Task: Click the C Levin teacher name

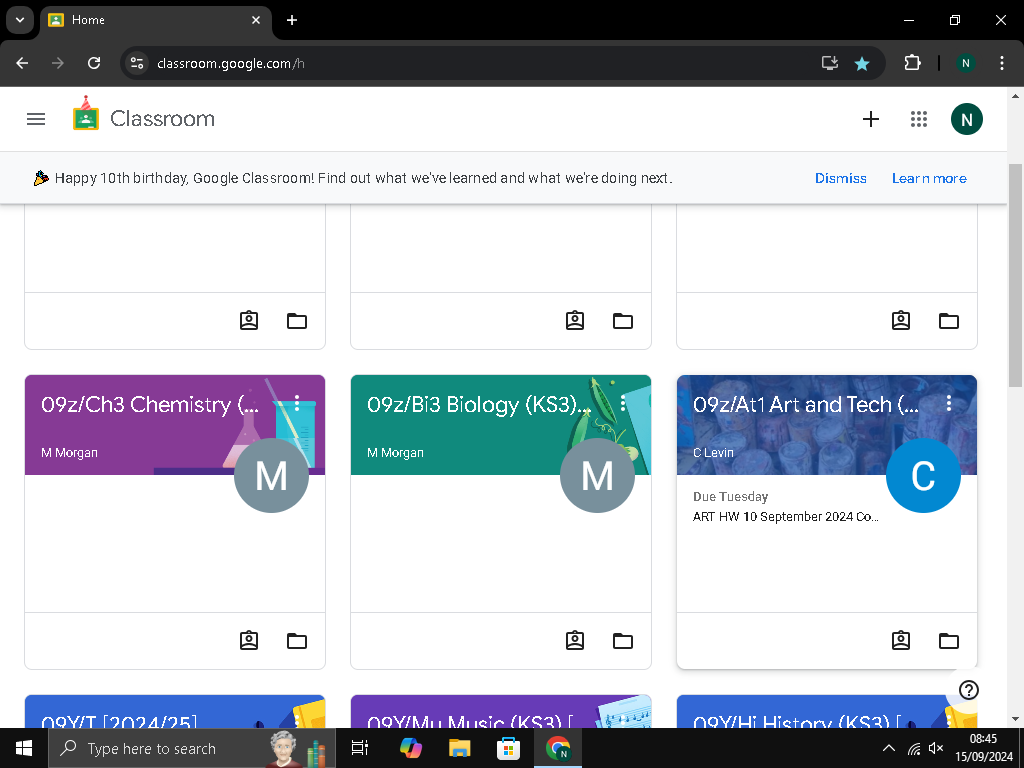Action: tap(713, 453)
